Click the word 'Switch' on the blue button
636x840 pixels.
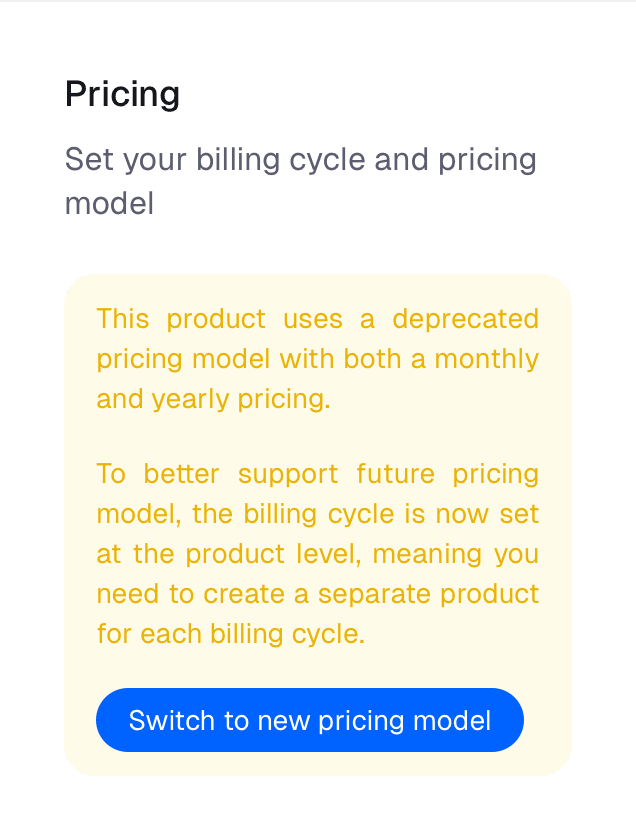coord(166,720)
